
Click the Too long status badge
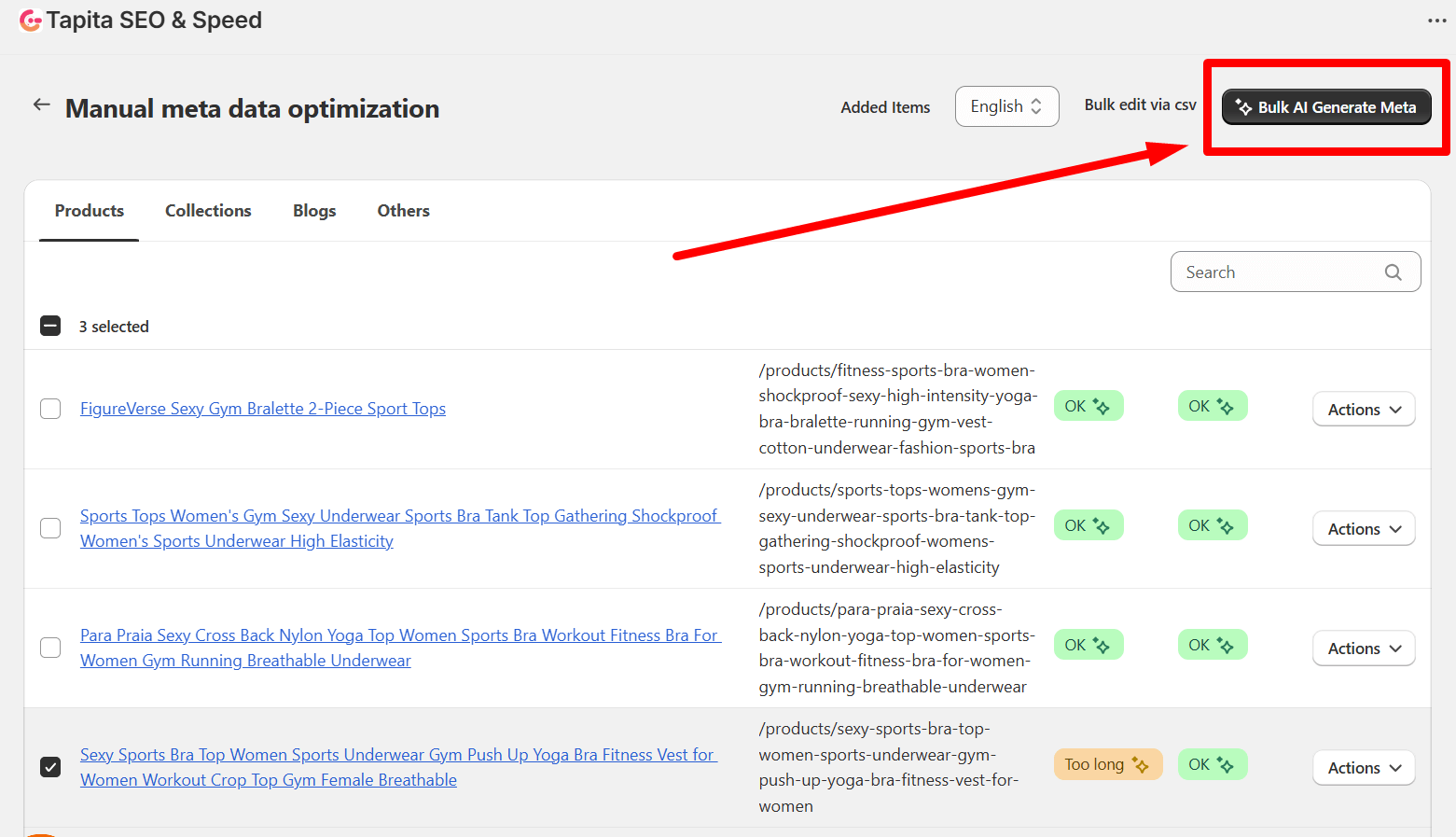click(1108, 764)
